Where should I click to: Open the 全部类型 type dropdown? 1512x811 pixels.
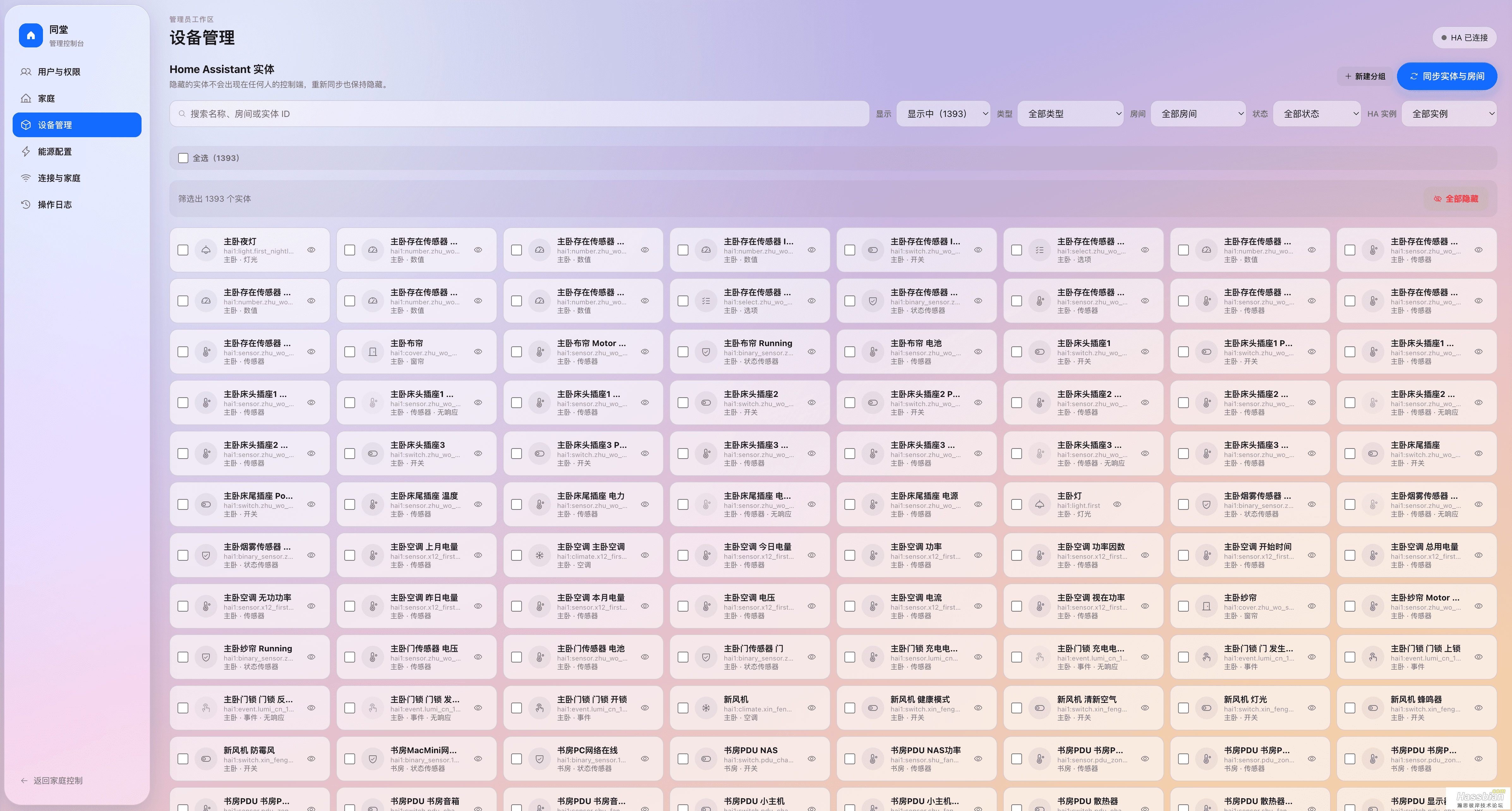tap(1071, 114)
